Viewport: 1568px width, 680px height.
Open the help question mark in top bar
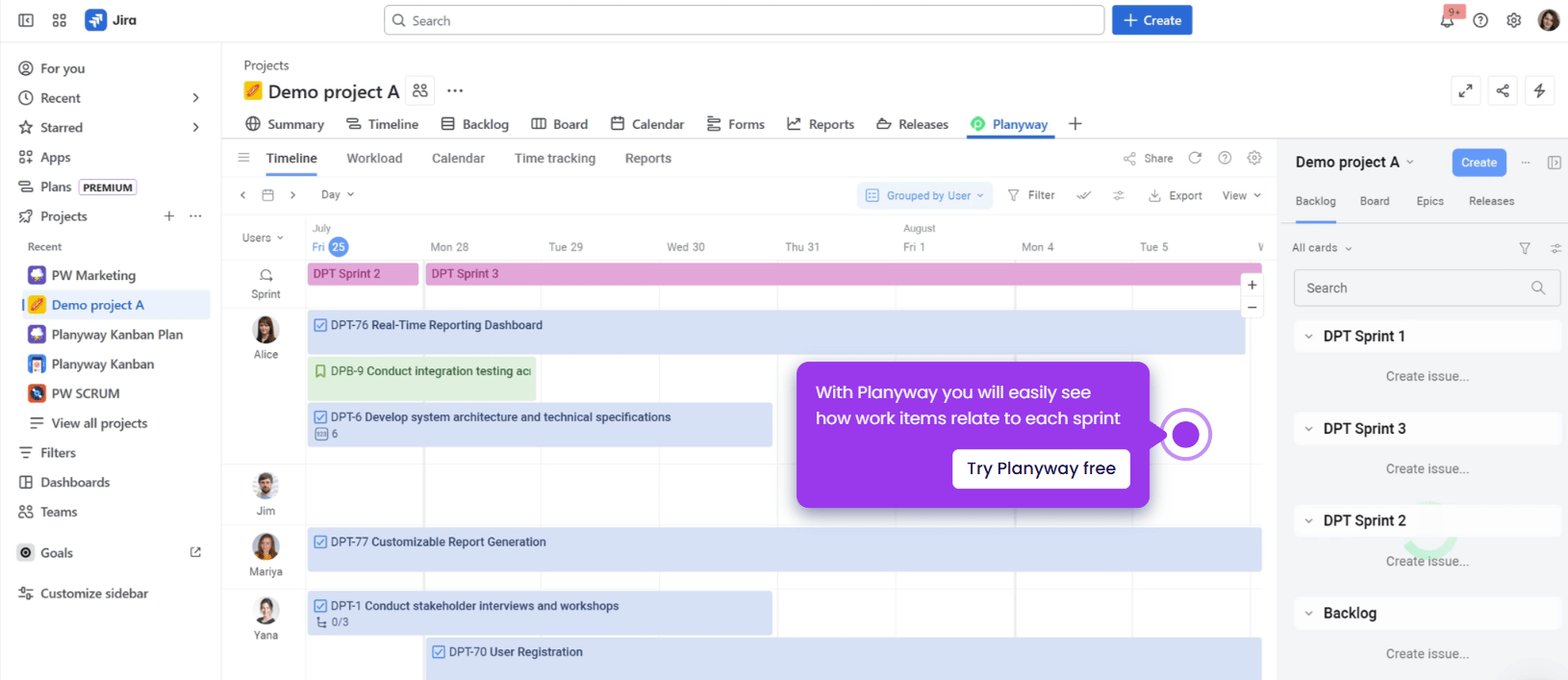click(1480, 20)
